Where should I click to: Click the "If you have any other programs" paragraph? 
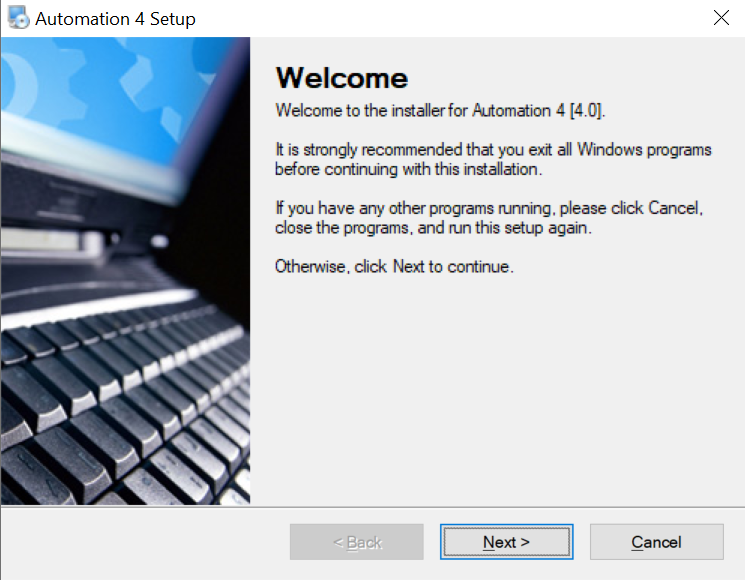tap(490, 218)
